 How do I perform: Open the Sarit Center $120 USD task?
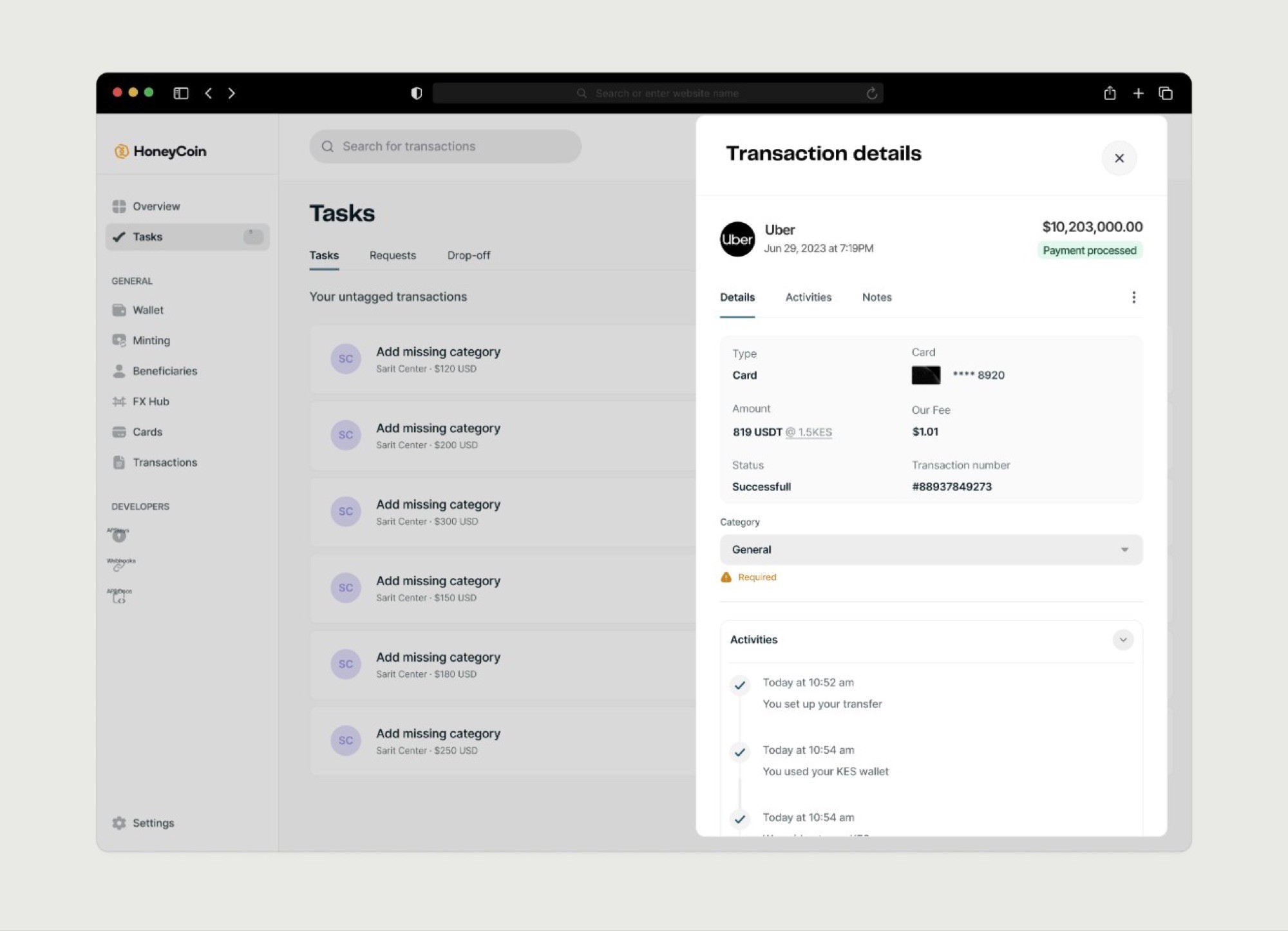pos(503,359)
